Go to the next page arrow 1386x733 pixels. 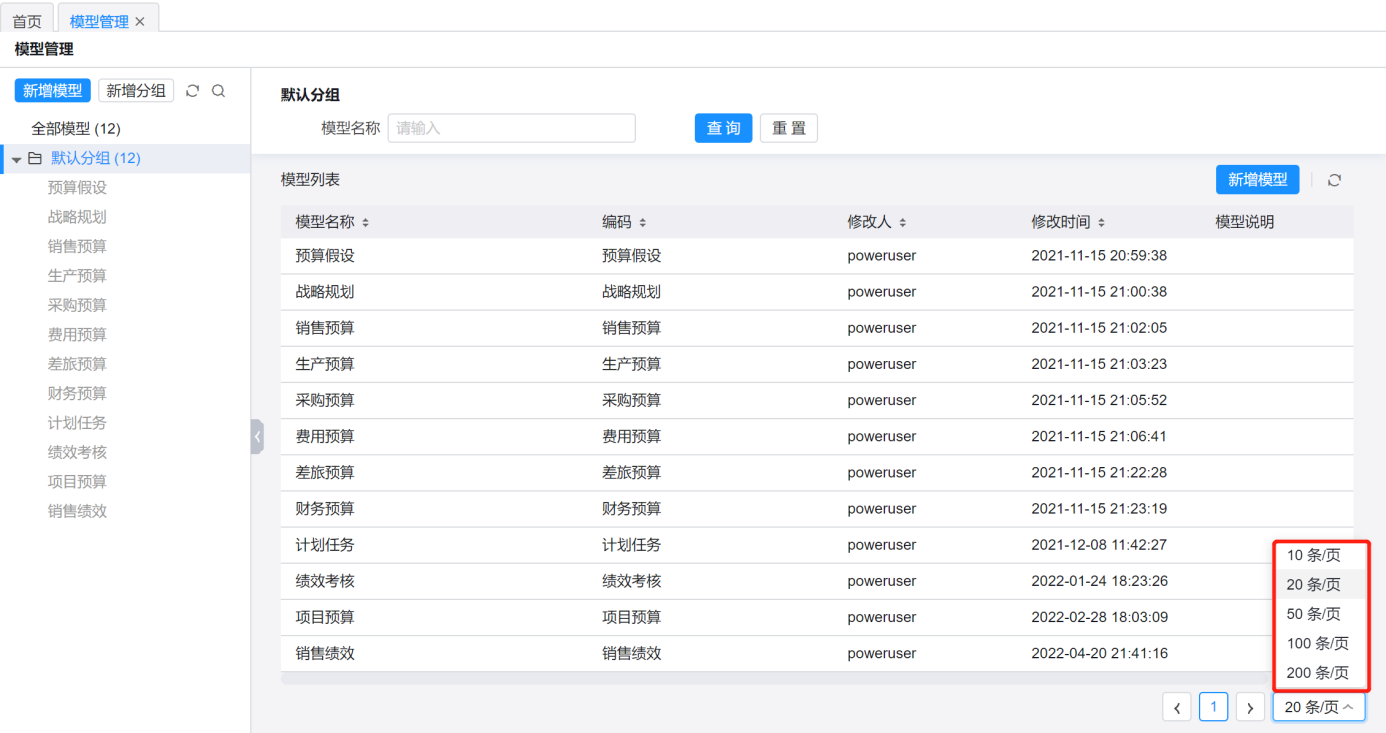point(1250,708)
